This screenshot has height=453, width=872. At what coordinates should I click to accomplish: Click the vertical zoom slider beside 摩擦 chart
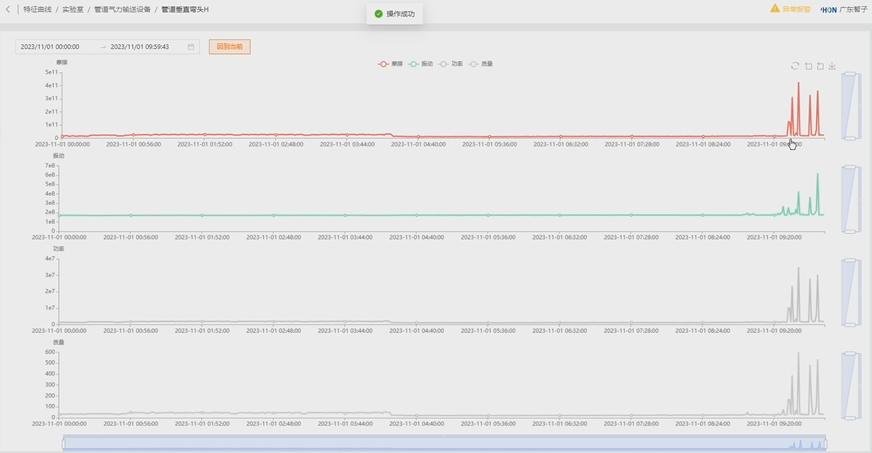coord(851,105)
